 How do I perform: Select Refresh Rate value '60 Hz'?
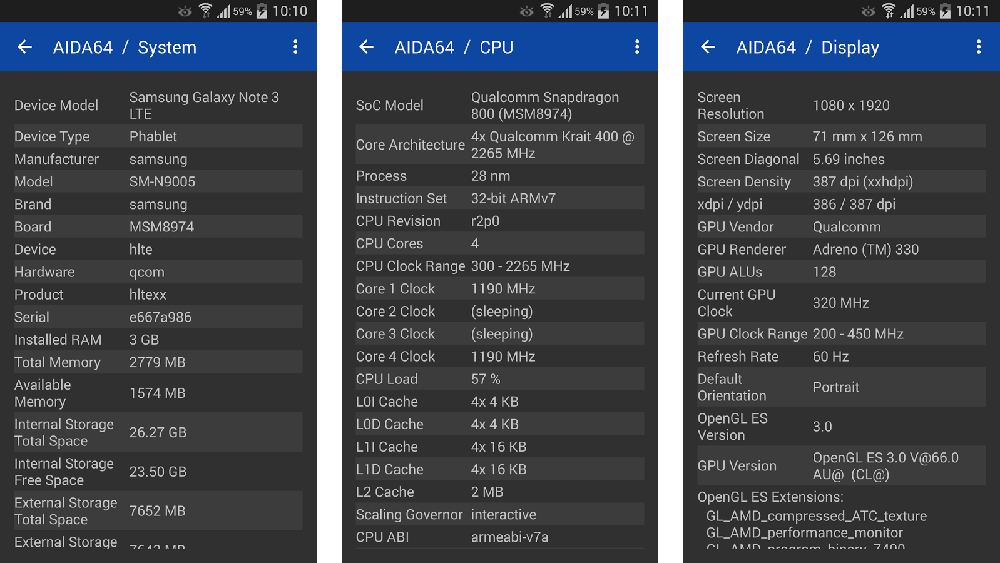pyautogui.click(x=830, y=357)
